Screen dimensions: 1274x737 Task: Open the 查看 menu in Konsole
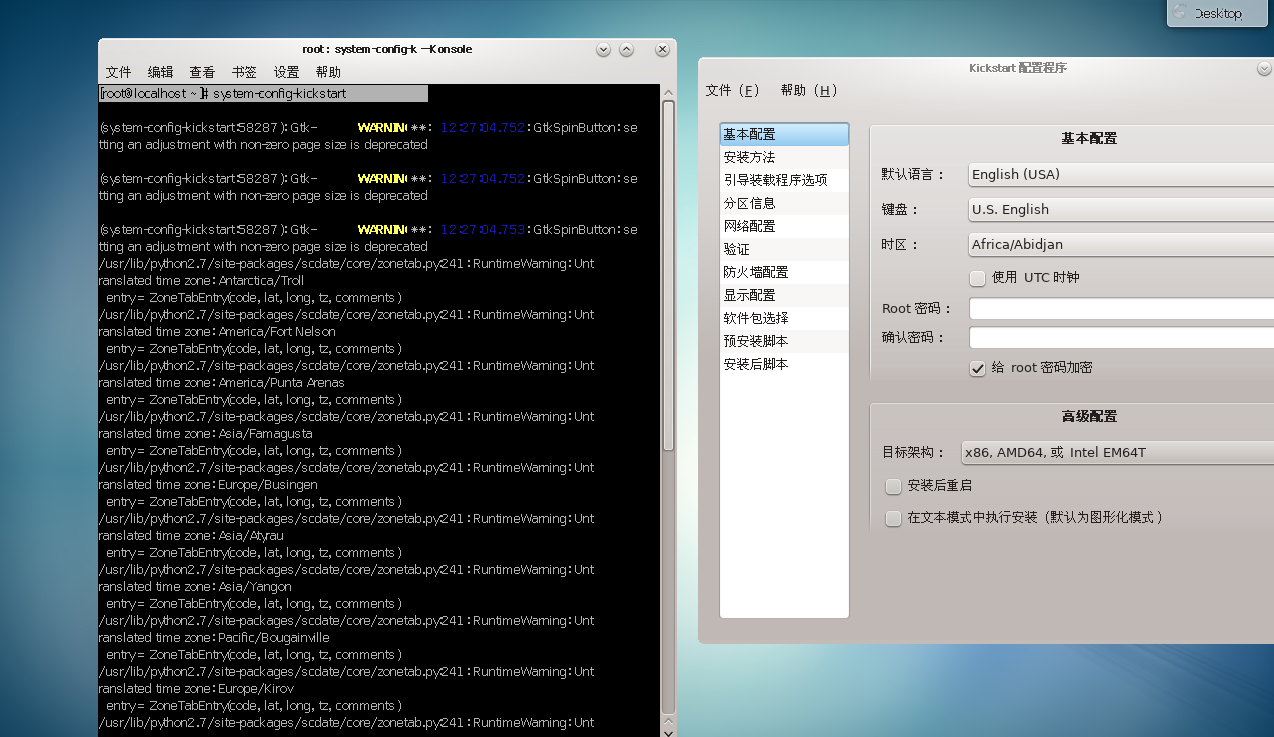click(x=202, y=72)
